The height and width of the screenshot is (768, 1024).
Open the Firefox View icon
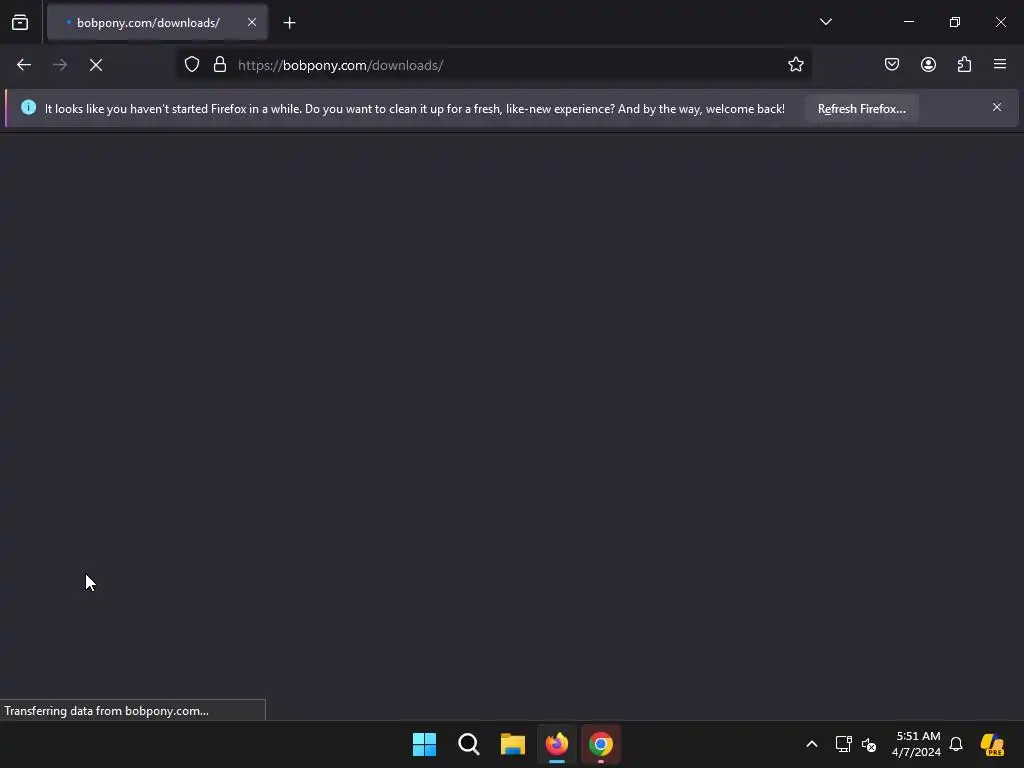click(x=20, y=23)
